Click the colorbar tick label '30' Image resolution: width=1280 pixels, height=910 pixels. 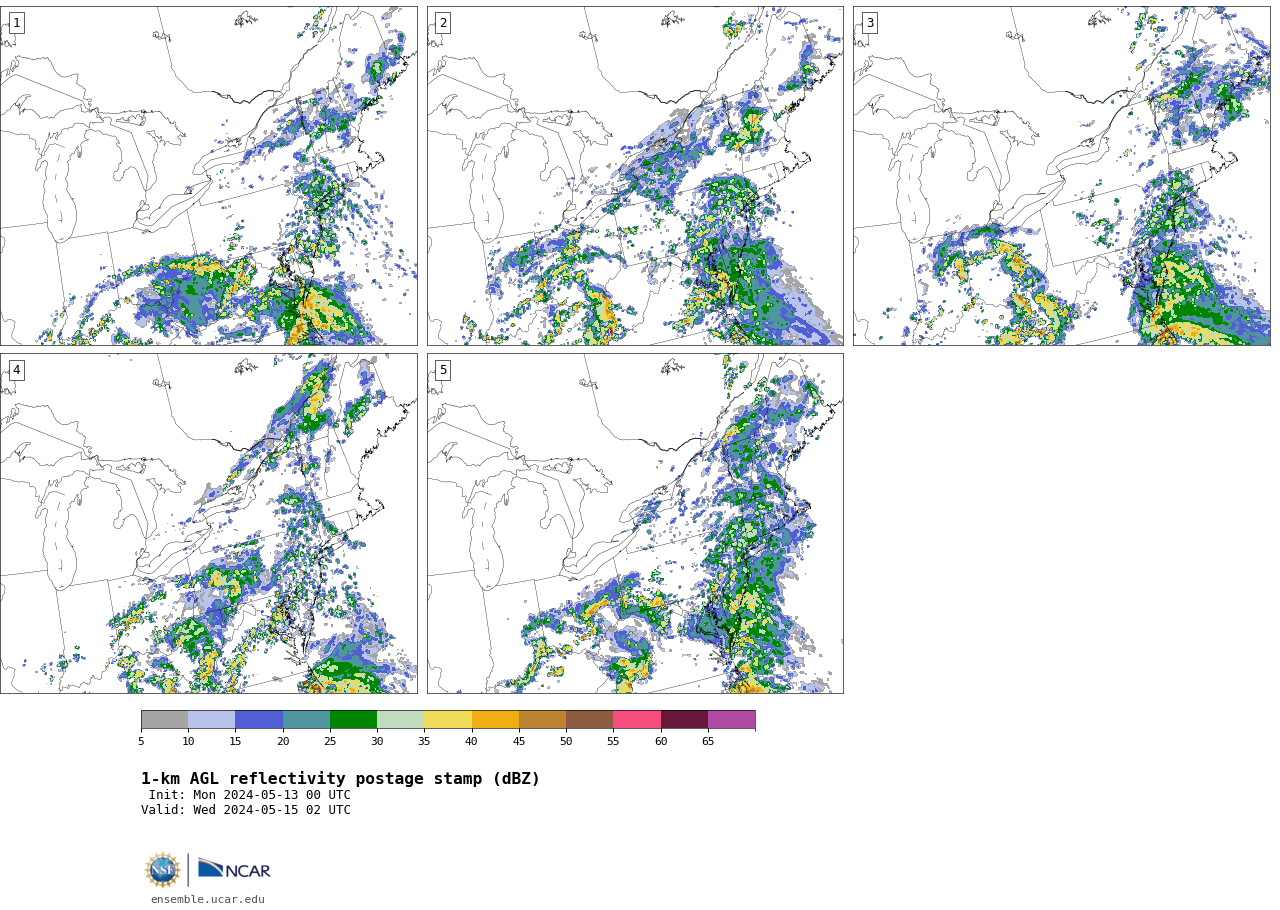pos(377,741)
